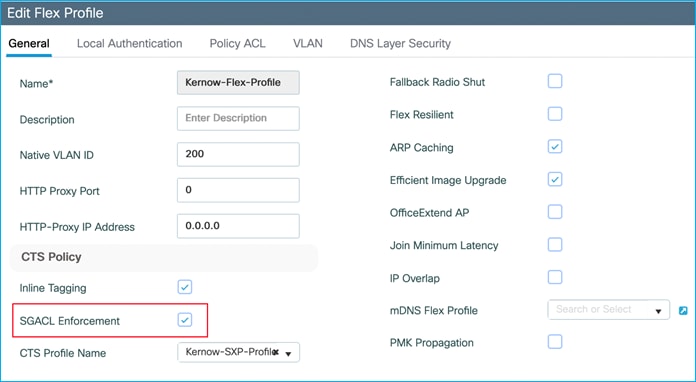This screenshot has height=382, width=696.
Task: Open CTS Profile Name dropdown arrow
Action: (289, 354)
